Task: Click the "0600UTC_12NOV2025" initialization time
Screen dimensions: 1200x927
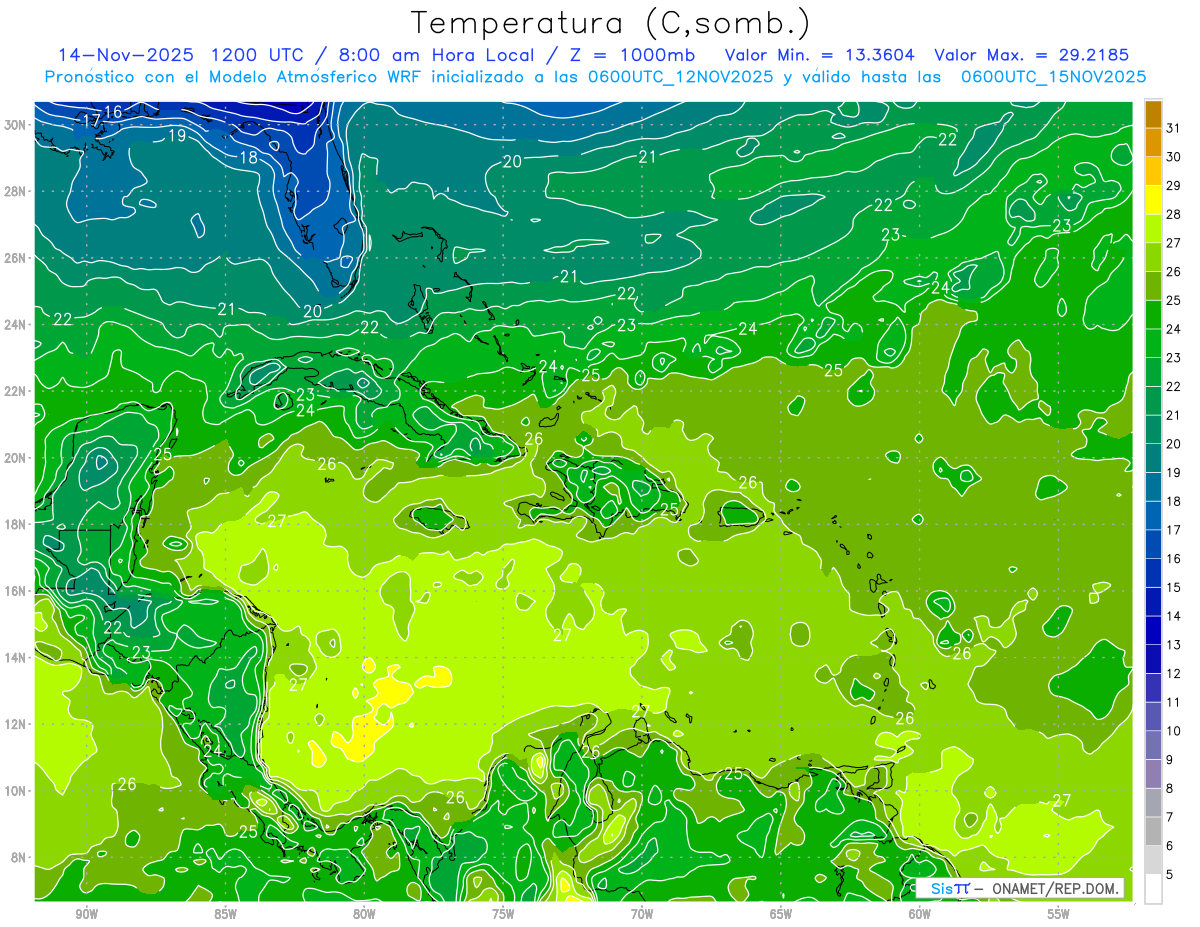Action: click(681, 77)
